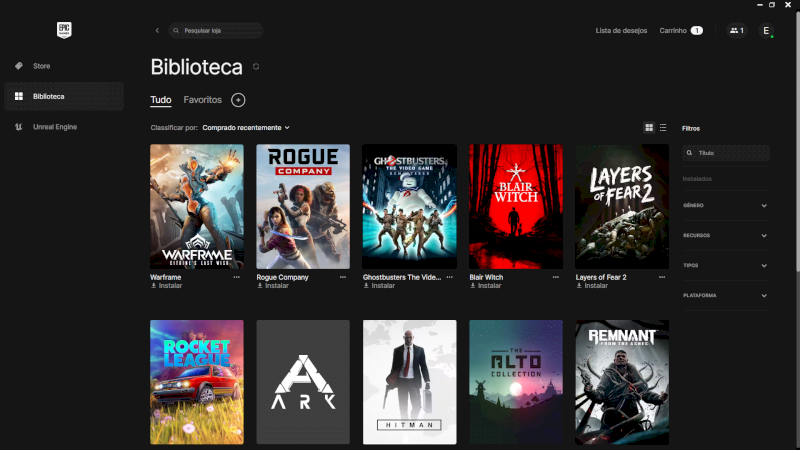800x450 pixels.
Task: Expand the Gênero filter
Action: click(x=725, y=206)
